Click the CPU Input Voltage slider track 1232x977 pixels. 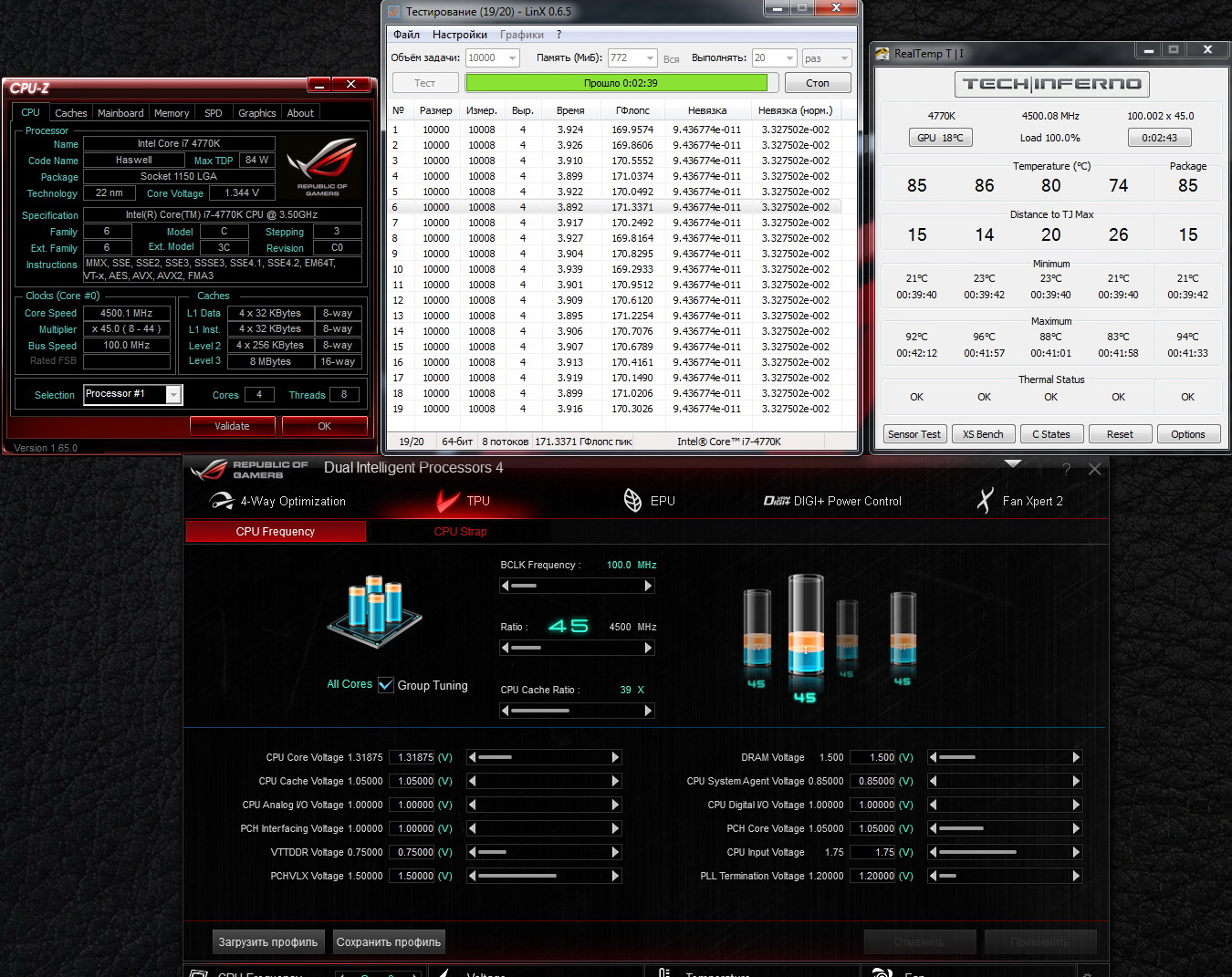pyautogui.click(x=1005, y=852)
